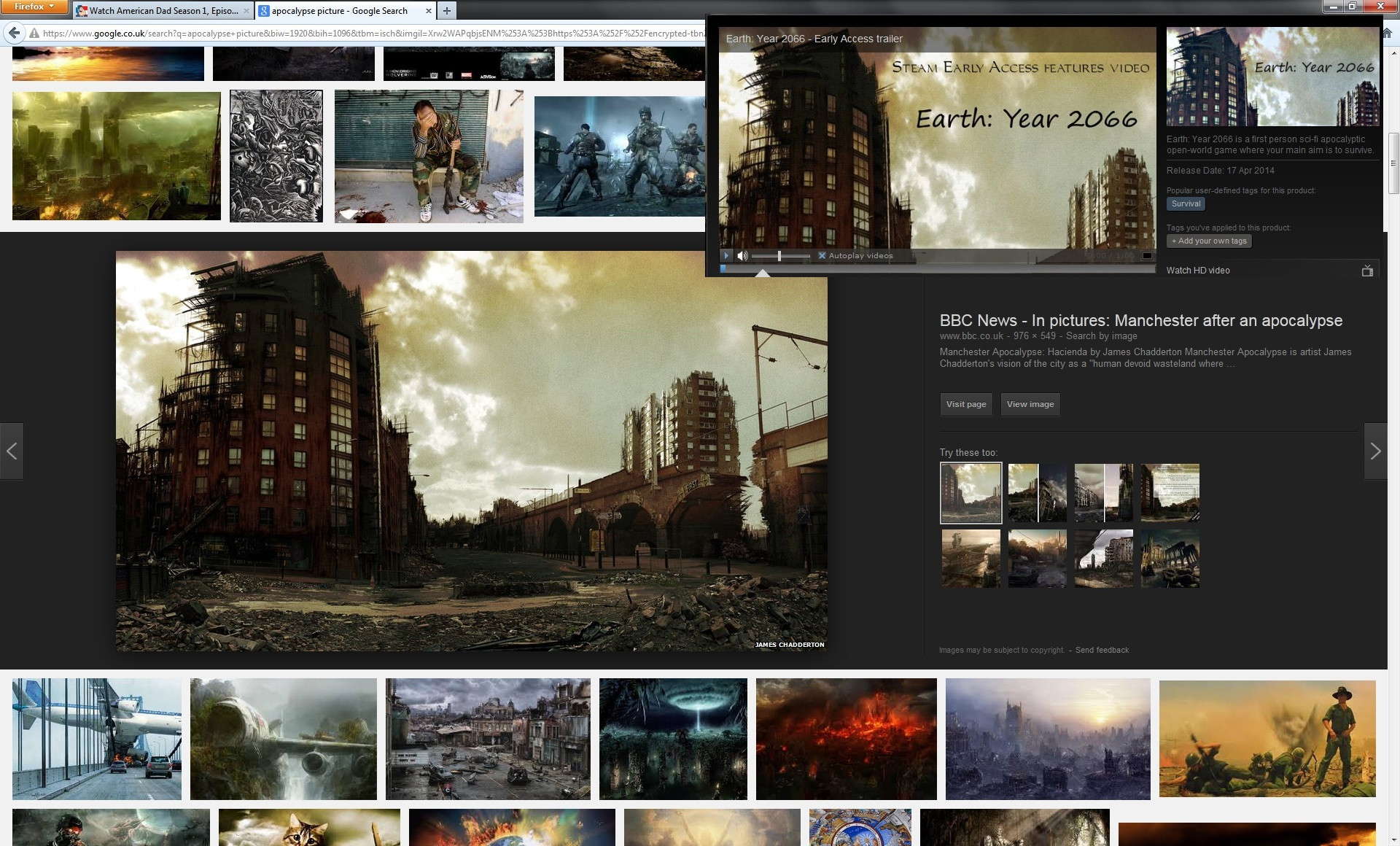Open the ruined town square image result

pyautogui.click(x=488, y=739)
